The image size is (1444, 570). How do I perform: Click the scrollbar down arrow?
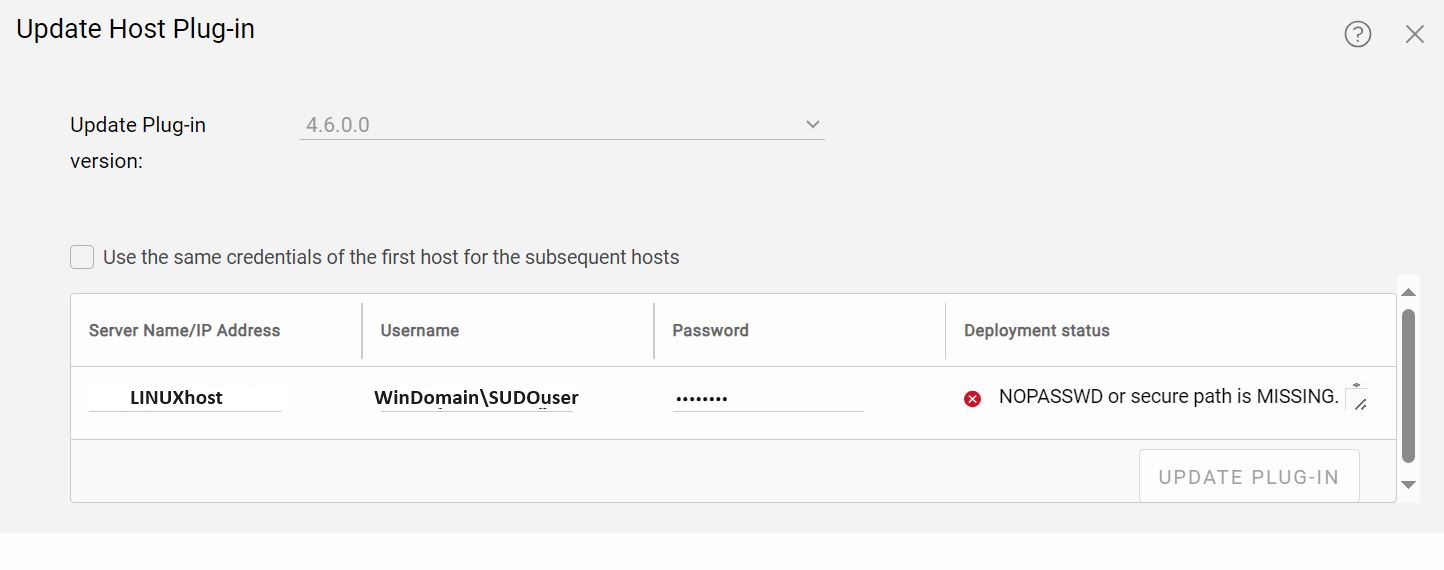1408,485
